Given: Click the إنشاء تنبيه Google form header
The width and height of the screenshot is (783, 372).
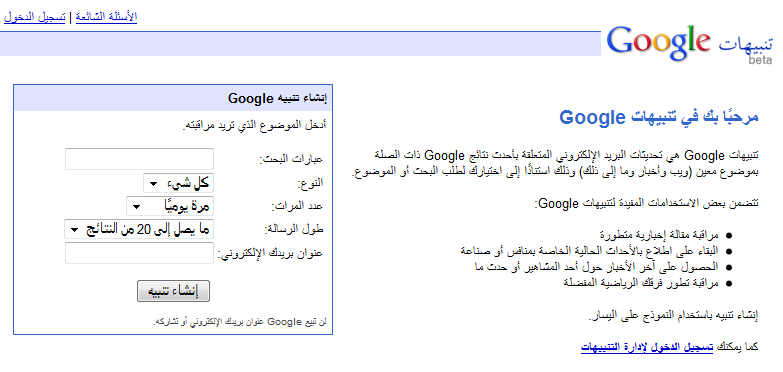Looking at the screenshot, I should 277,98.
